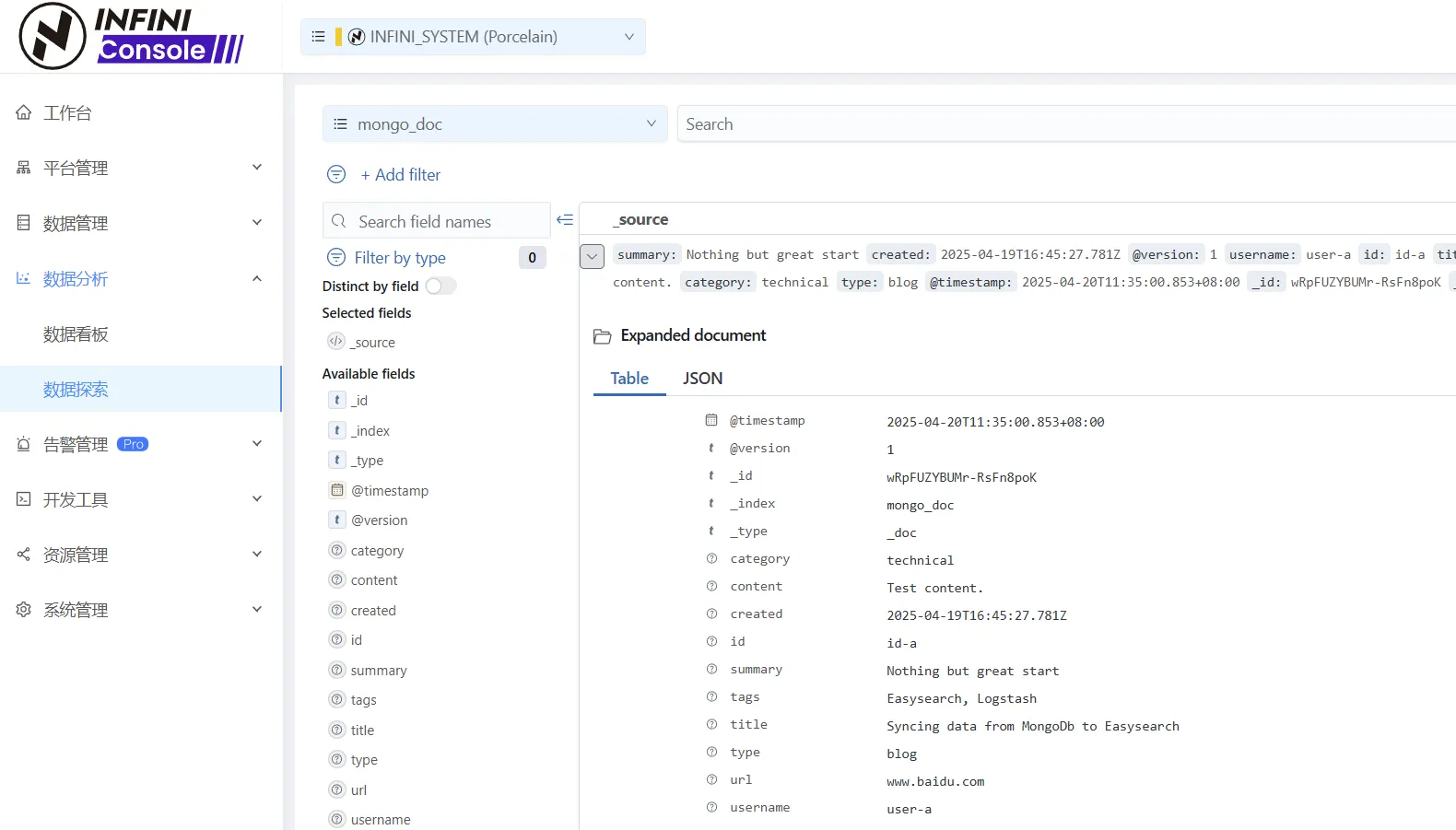The image size is (1456, 830).
Task: Collapse the expanded document row chevron
Action: pyautogui.click(x=592, y=256)
